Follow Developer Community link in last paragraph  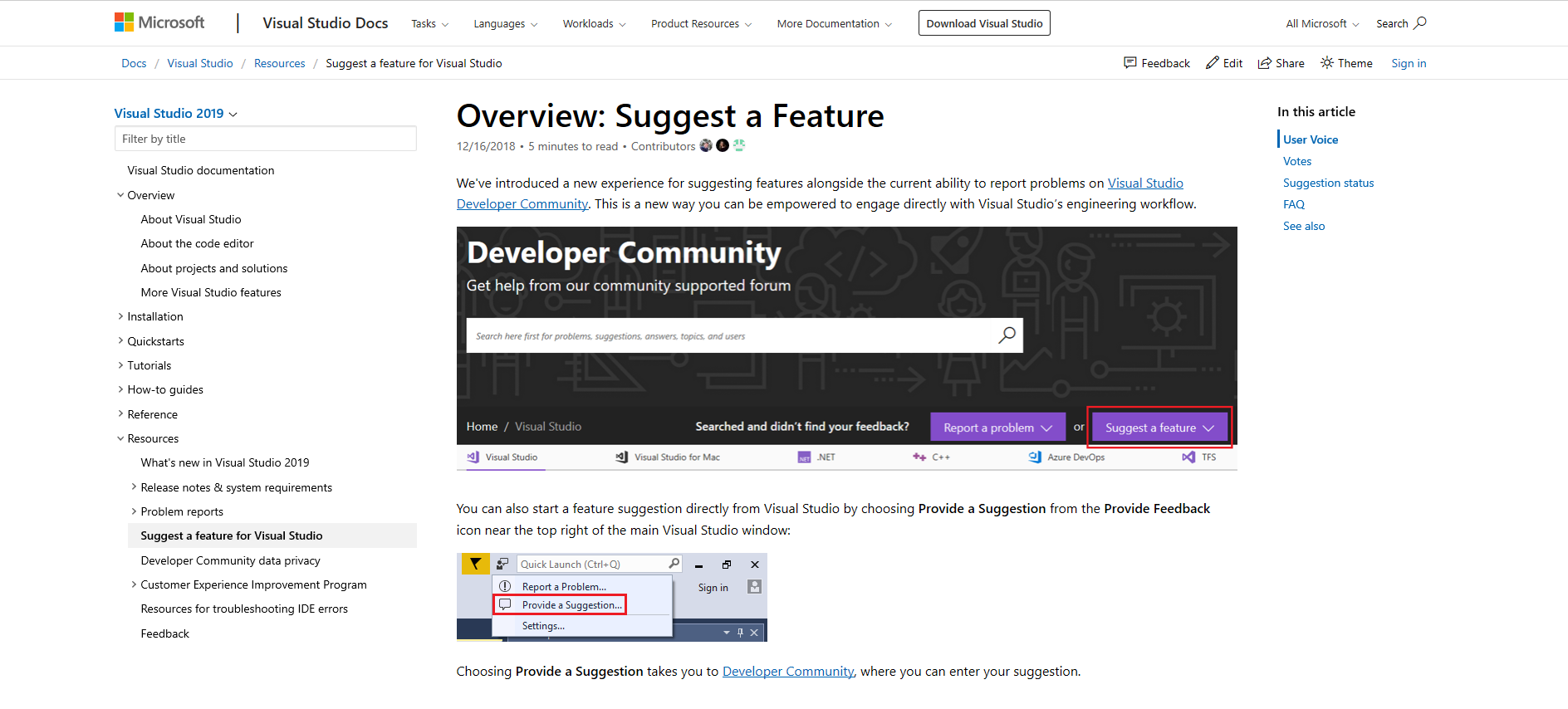(788, 671)
